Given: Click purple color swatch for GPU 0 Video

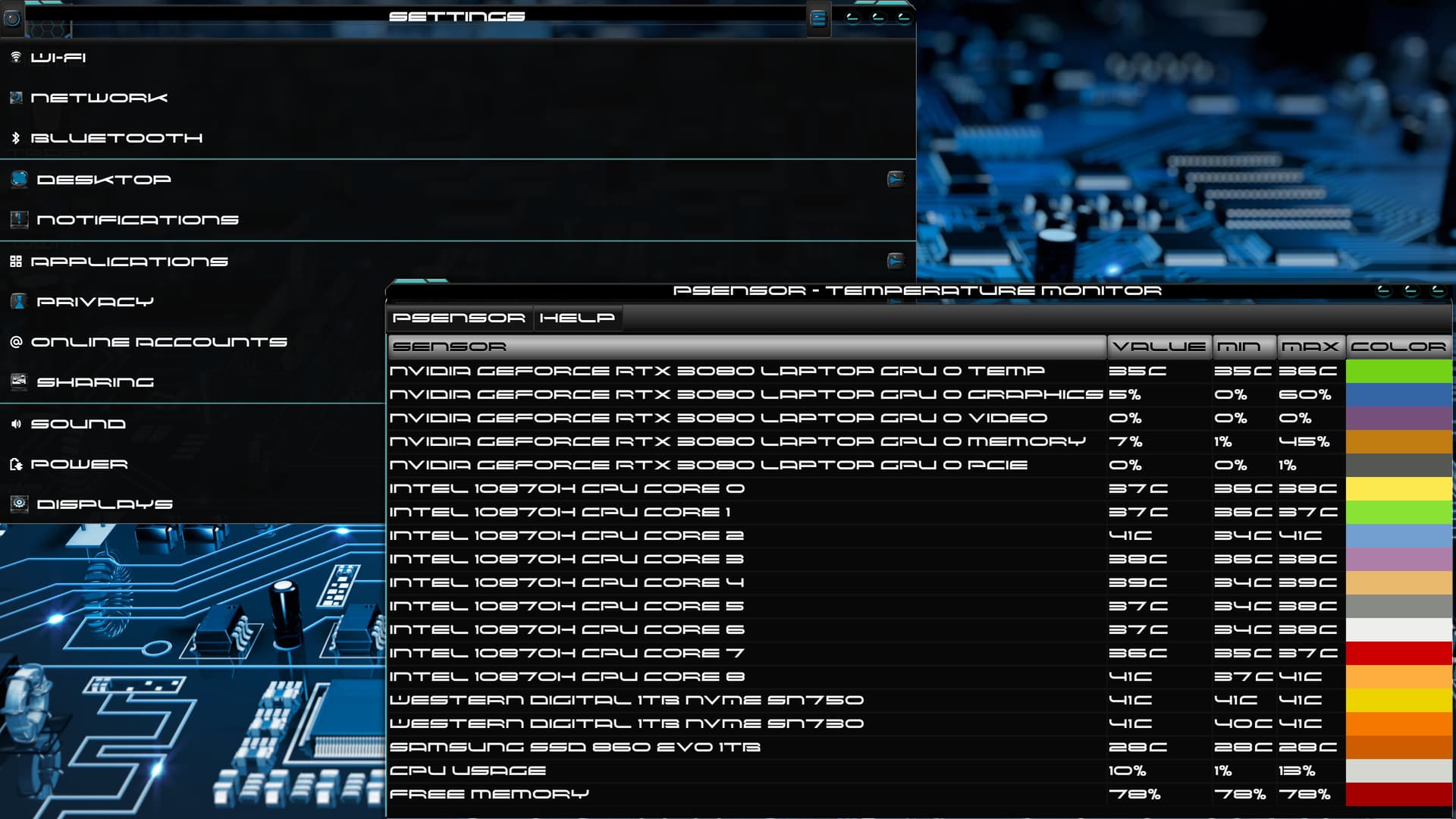Looking at the screenshot, I should (1399, 418).
